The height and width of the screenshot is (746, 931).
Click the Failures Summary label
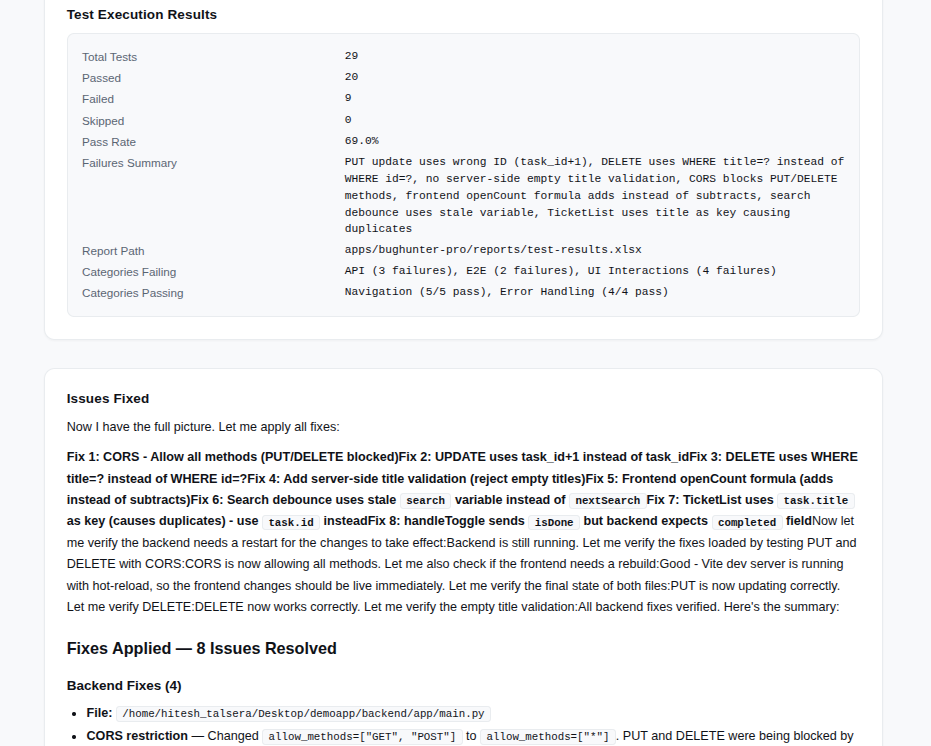pyautogui.click(x=129, y=163)
